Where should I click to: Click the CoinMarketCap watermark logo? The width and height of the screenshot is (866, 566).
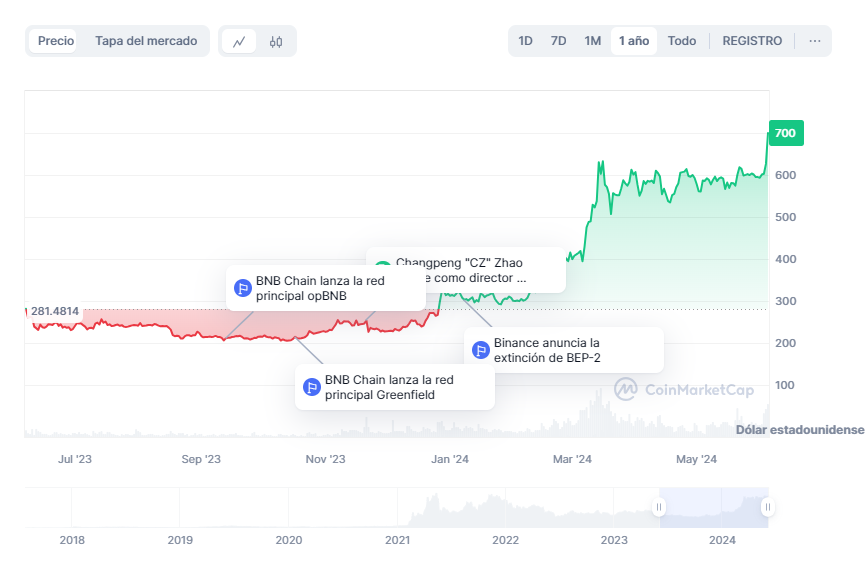pyautogui.click(x=626, y=389)
